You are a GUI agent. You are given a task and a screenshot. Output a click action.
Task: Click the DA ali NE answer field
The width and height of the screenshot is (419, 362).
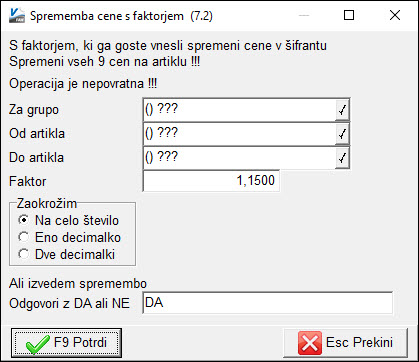[x=267, y=303]
